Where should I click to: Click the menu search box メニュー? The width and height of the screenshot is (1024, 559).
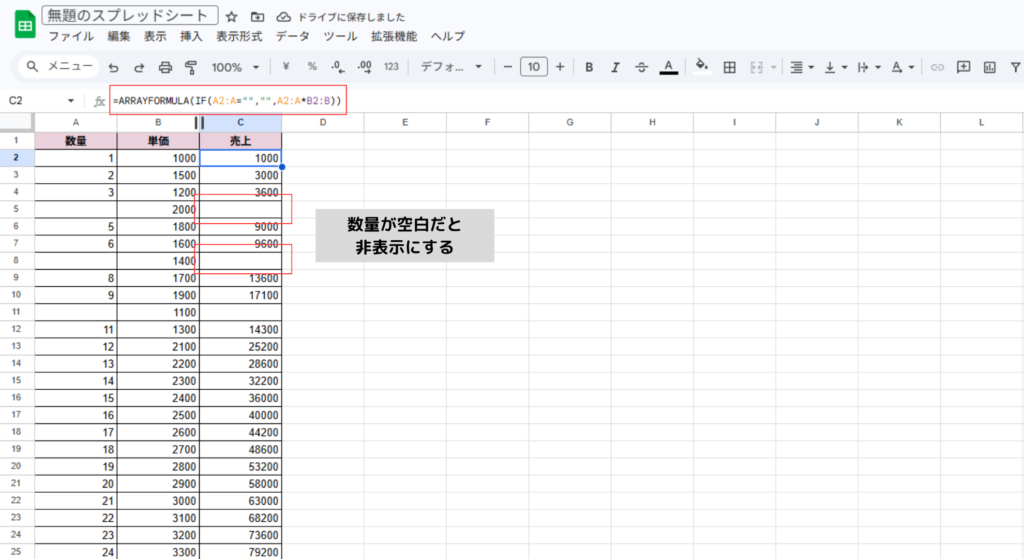(59, 67)
